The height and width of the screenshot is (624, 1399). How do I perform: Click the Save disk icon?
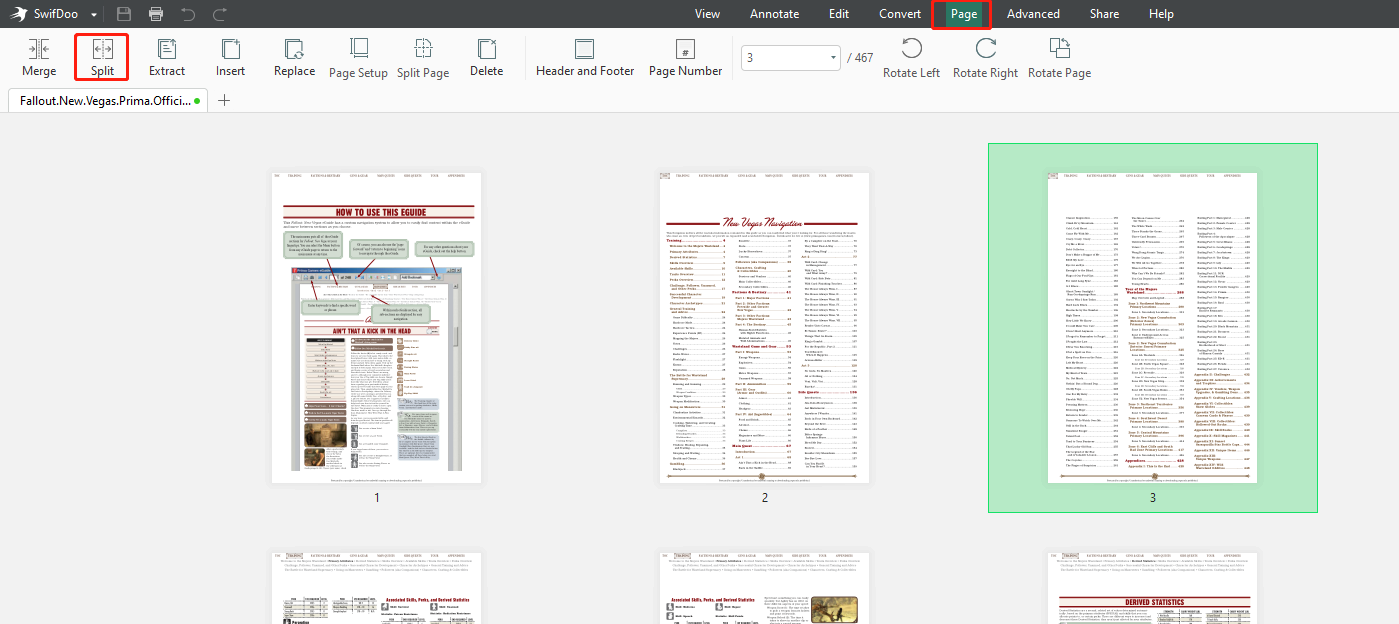pyautogui.click(x=124, y=14)
